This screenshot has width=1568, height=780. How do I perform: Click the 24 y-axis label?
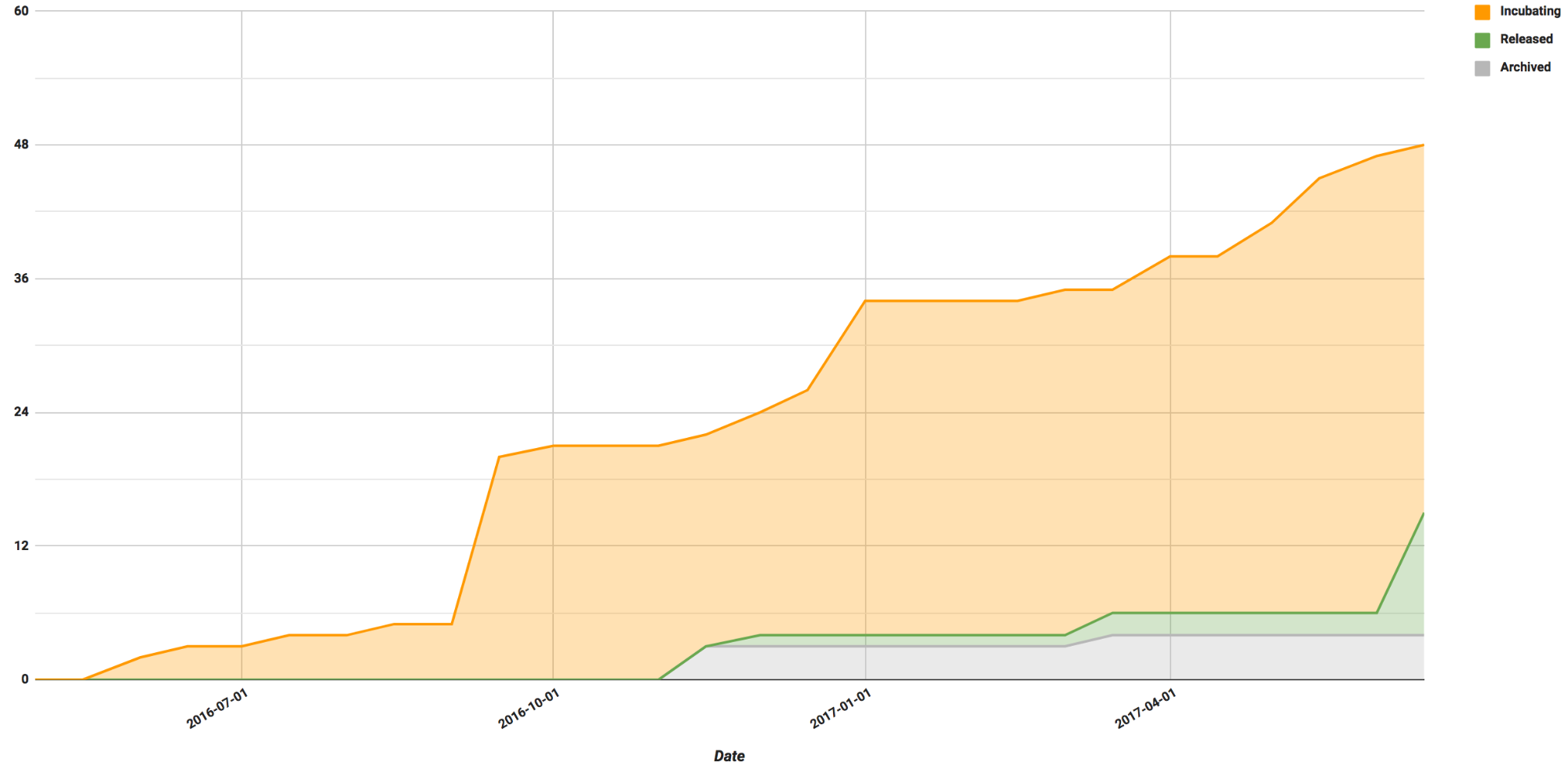(21, 412)
